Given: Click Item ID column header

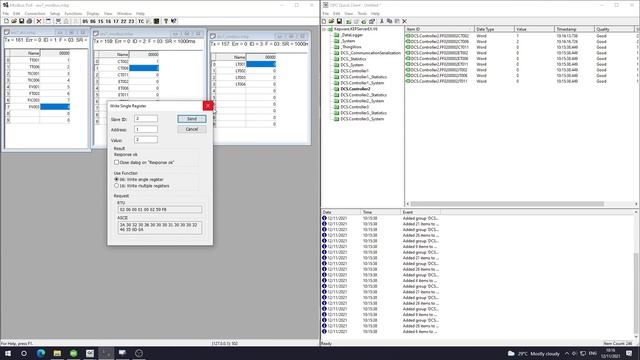Looking at the screenshot, I should click(x=440, y=29).
